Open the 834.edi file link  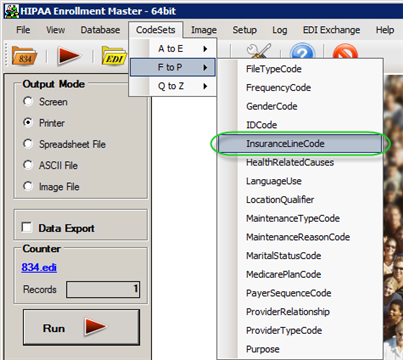39,267
